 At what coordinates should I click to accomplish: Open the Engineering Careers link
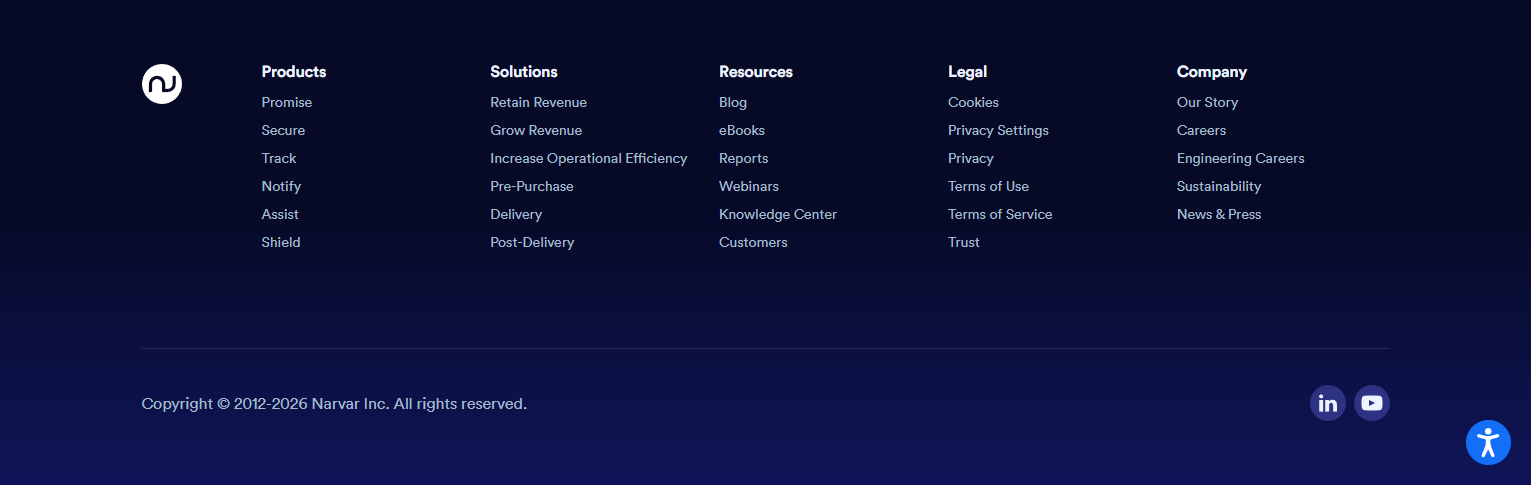[1241, 158]
